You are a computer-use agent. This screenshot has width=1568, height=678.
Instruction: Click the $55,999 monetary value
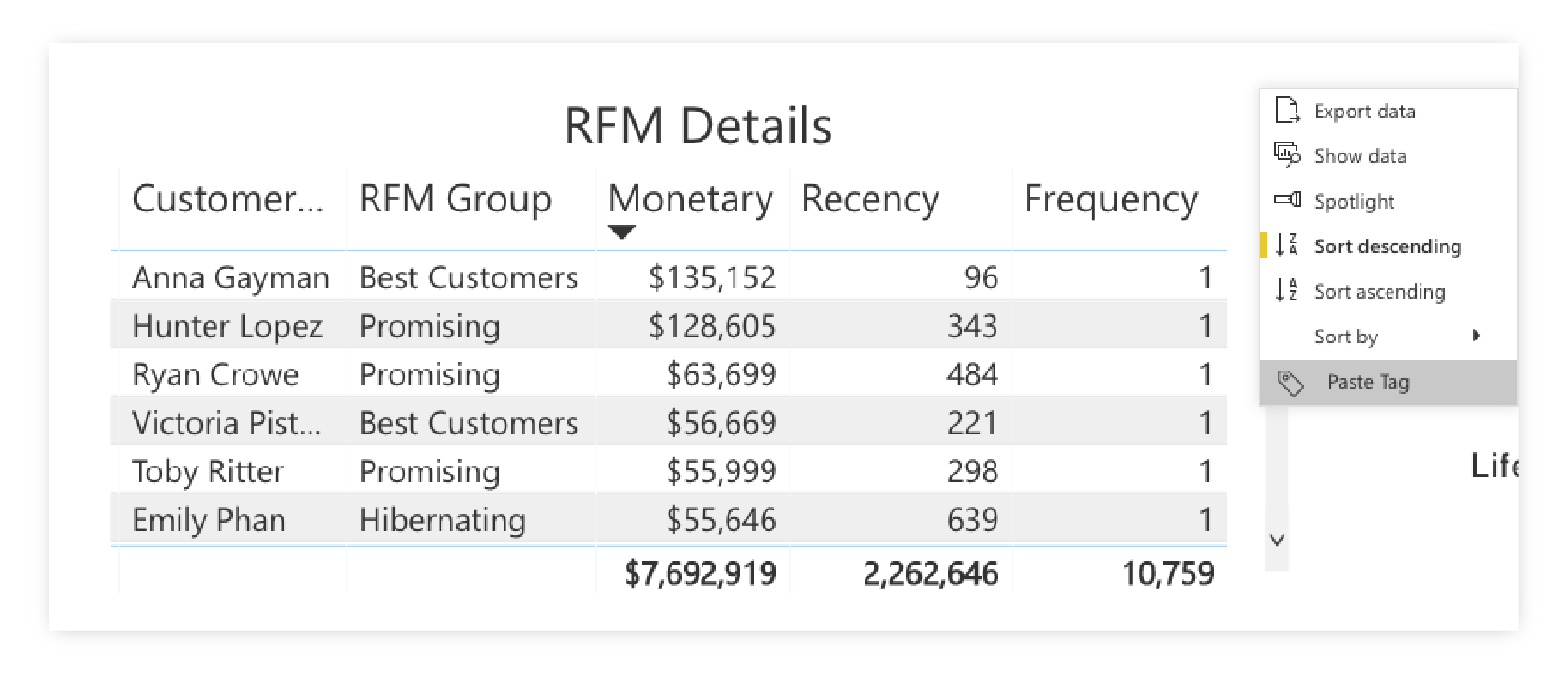point(721,471)
